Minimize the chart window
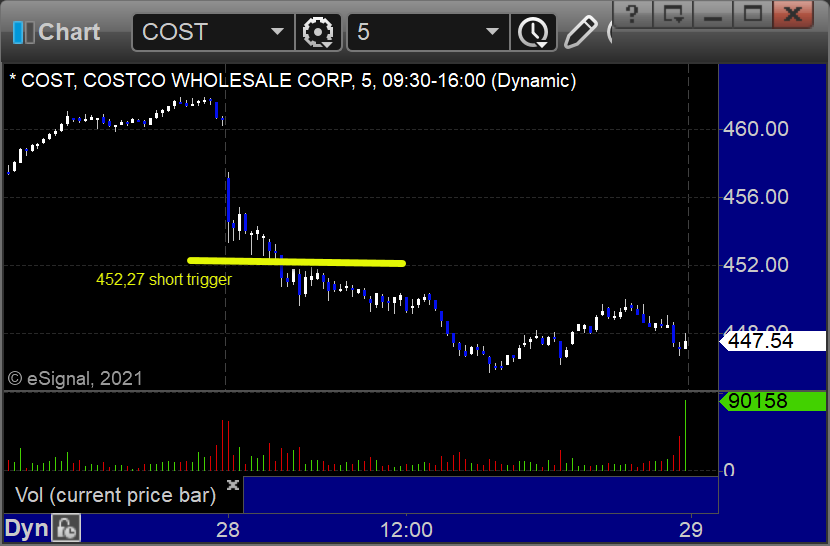Screen dimensions: 830x546 pyautogui.click(x=712, y=13)
